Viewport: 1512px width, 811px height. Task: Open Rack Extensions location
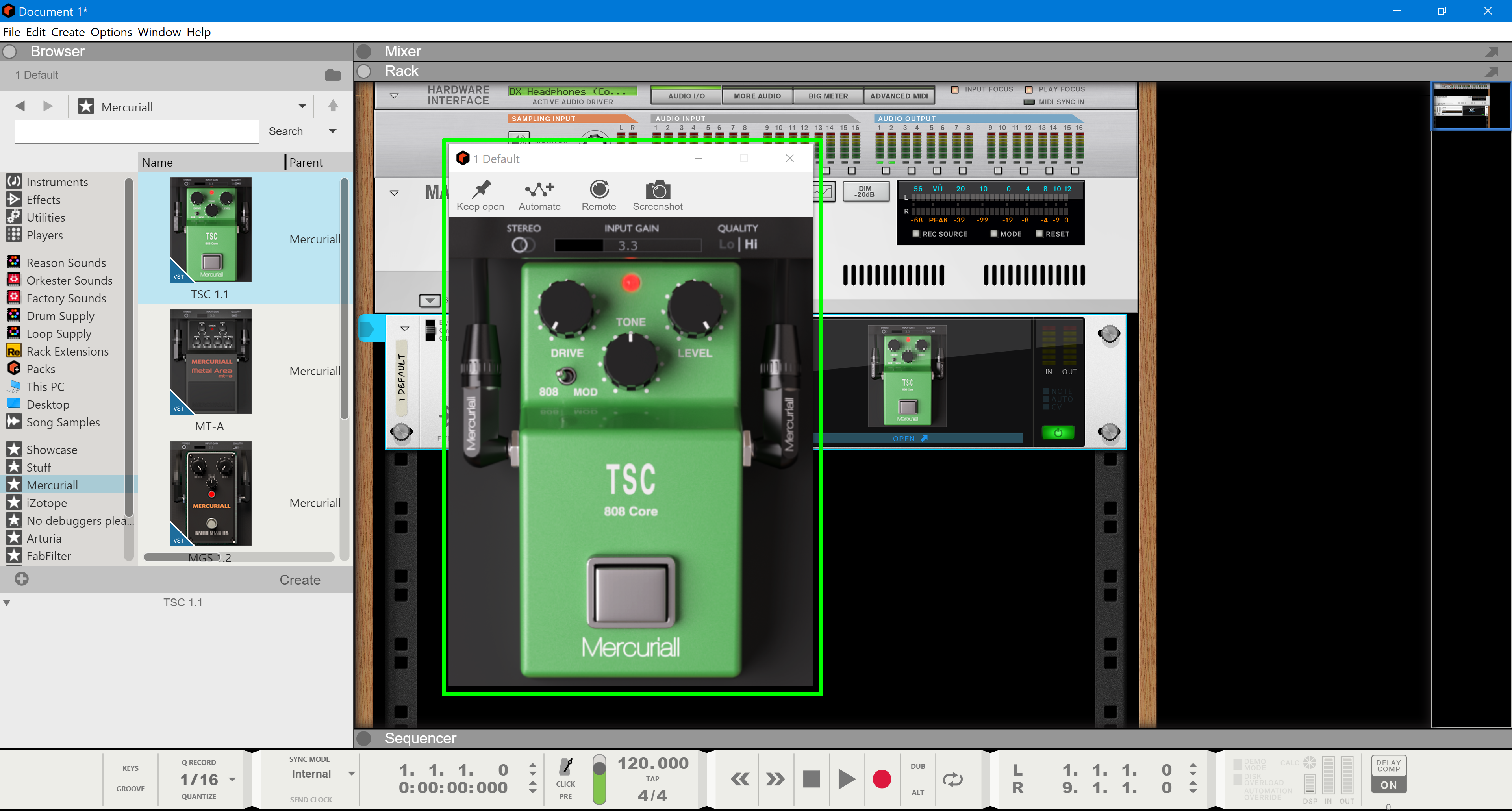coord(67,351)
